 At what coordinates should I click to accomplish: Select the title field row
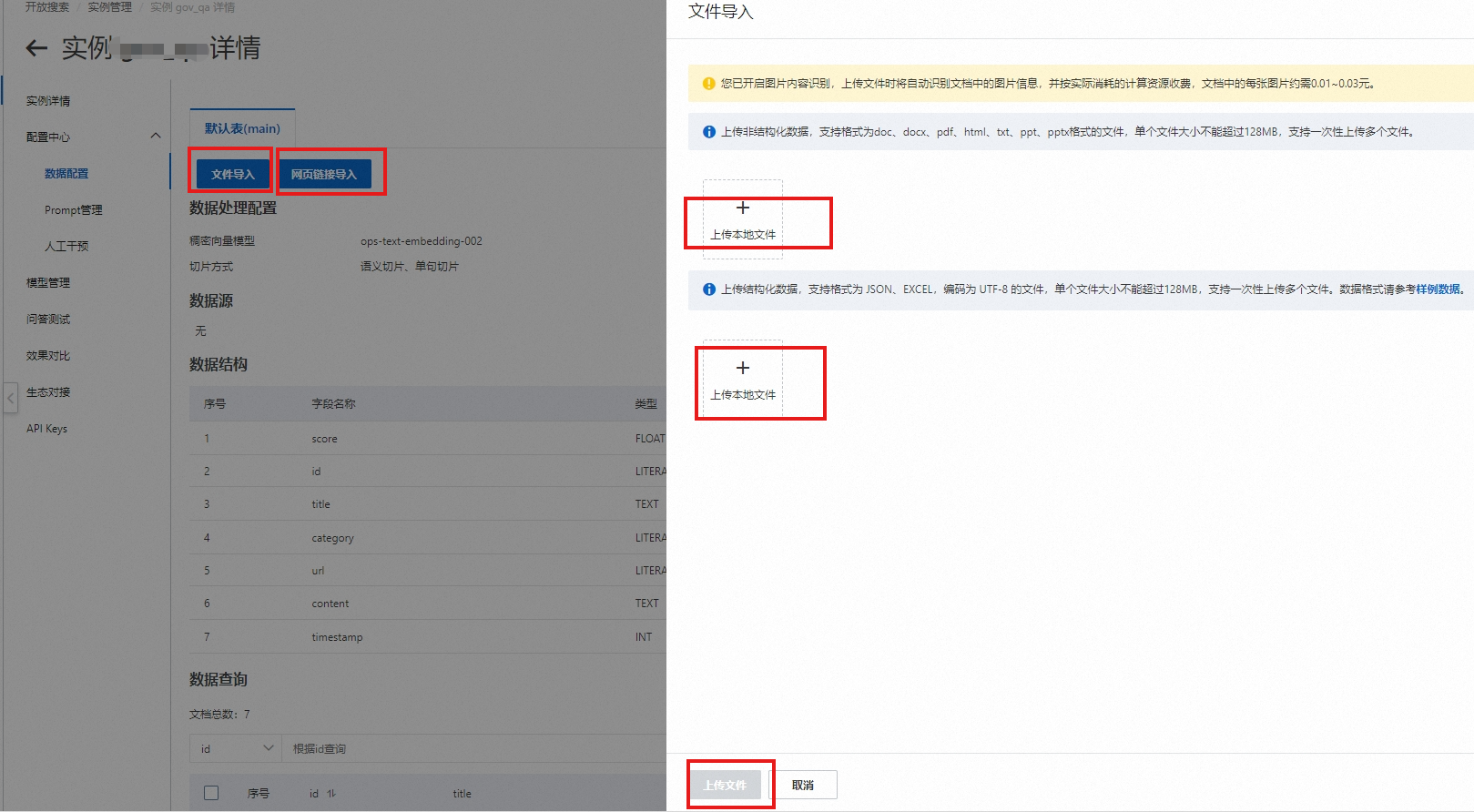point(428,504)
